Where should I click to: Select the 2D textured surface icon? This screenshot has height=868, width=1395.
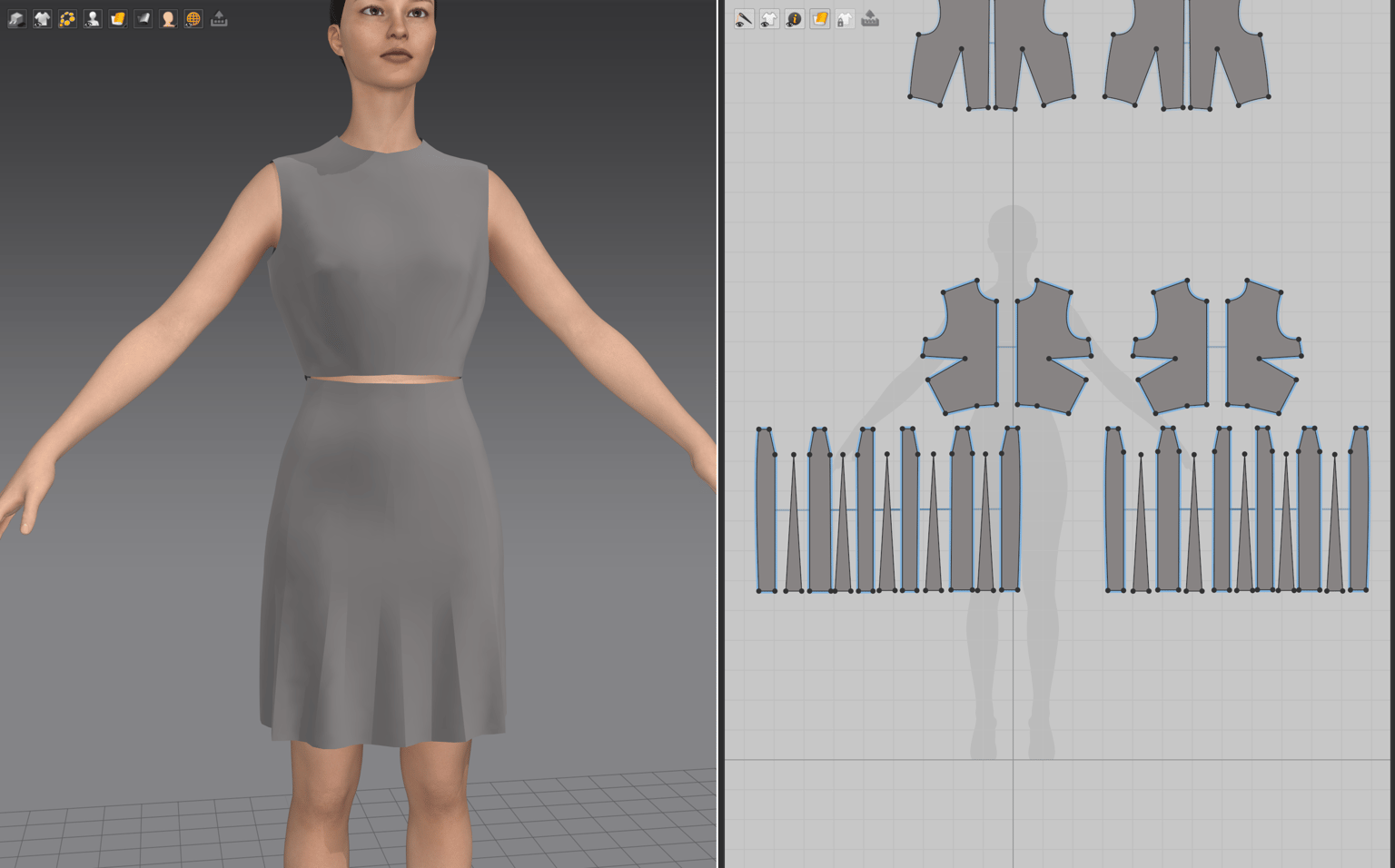(x=820, y=19)
